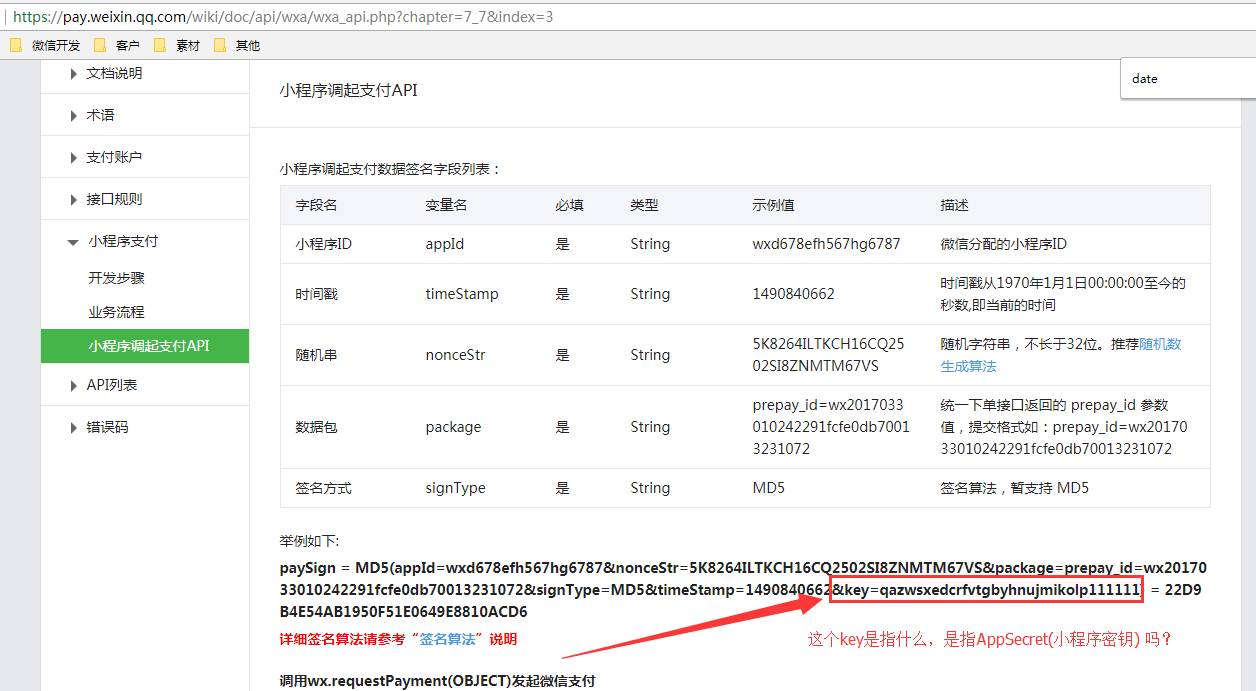Open the 开发步骤 sidebar page

tap(116, 278)
